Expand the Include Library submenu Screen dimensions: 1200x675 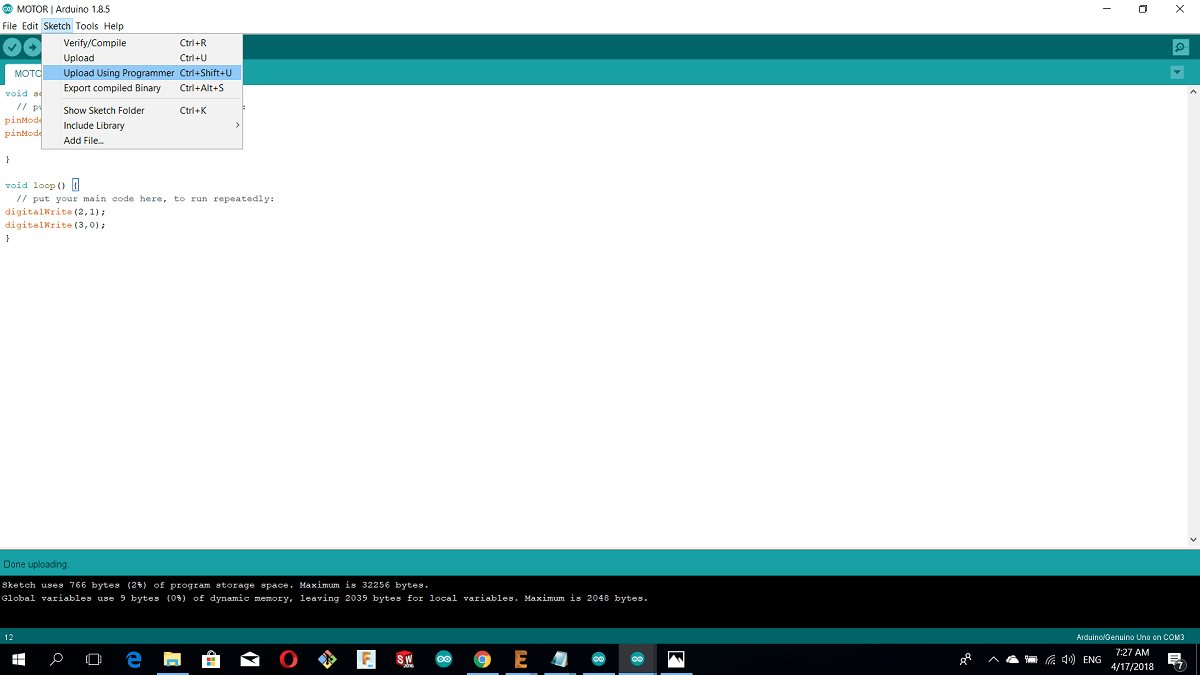[142, 125]
